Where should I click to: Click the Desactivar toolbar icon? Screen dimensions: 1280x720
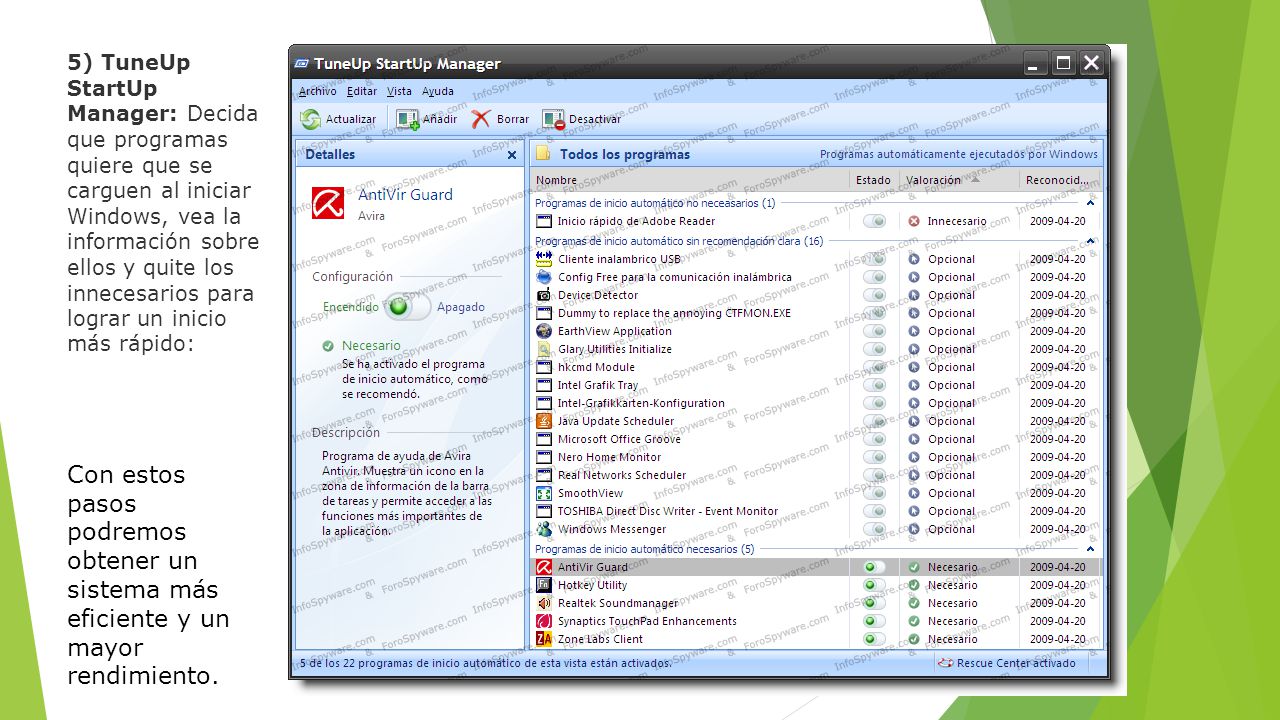[553, 119]
